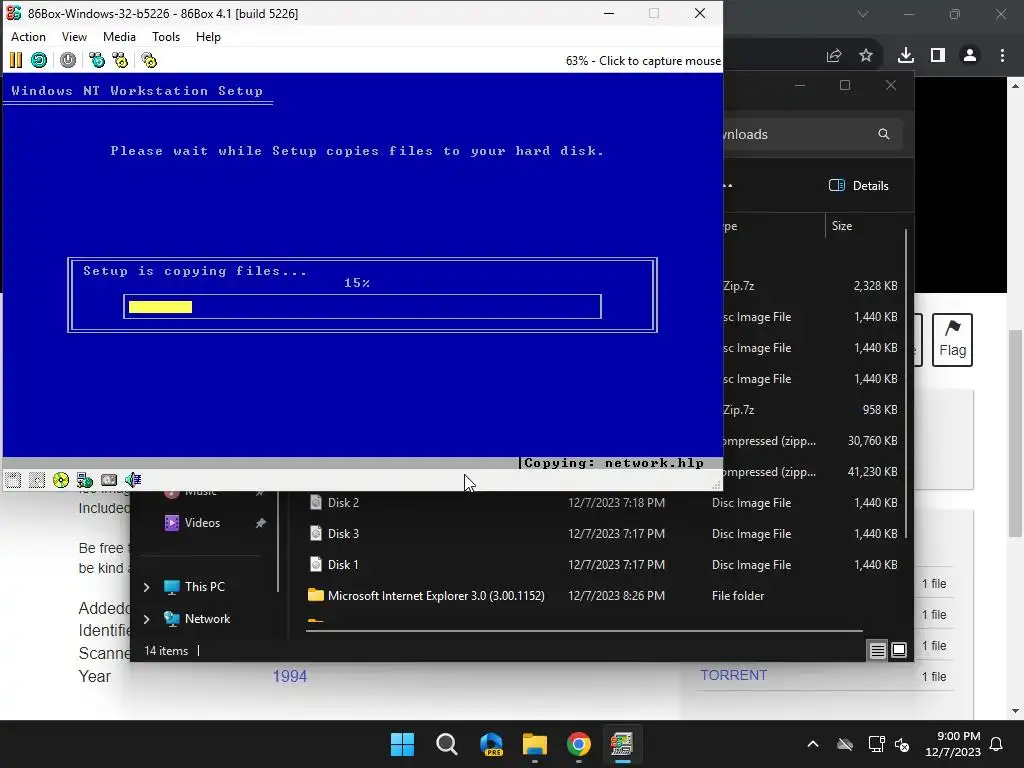1024x768 pixels.
Task: Send Ctrl+Alt+Del via toolbar icon
Action: pos(97,61)
